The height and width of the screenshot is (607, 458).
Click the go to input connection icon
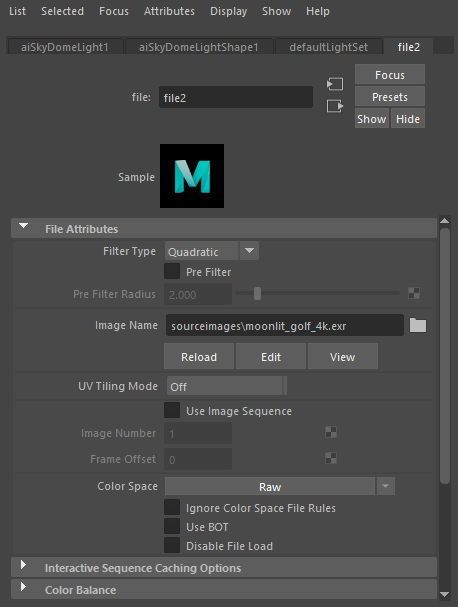click(x=335, y=84)
